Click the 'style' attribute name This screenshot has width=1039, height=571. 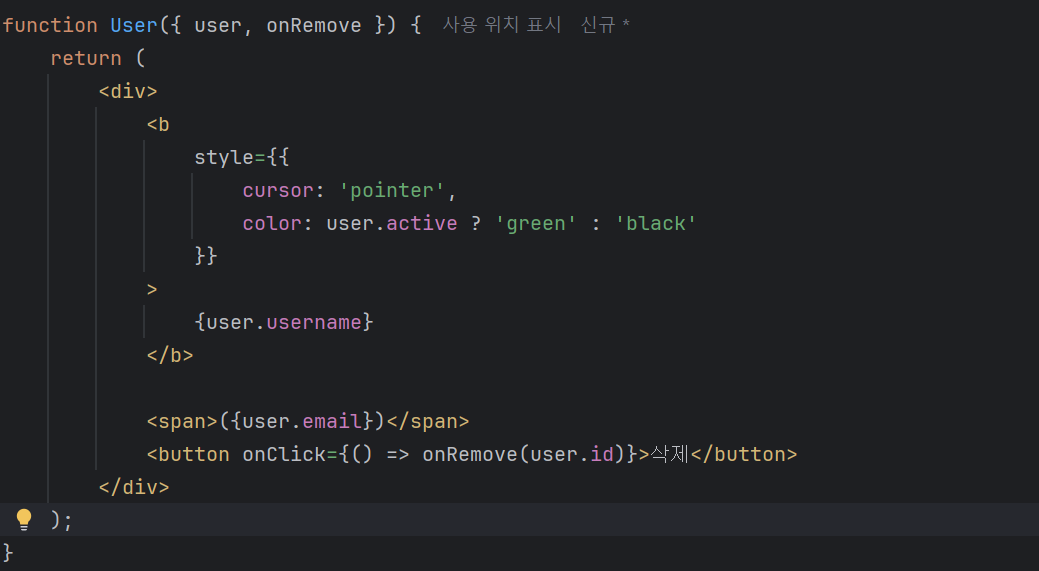[224, 158]
